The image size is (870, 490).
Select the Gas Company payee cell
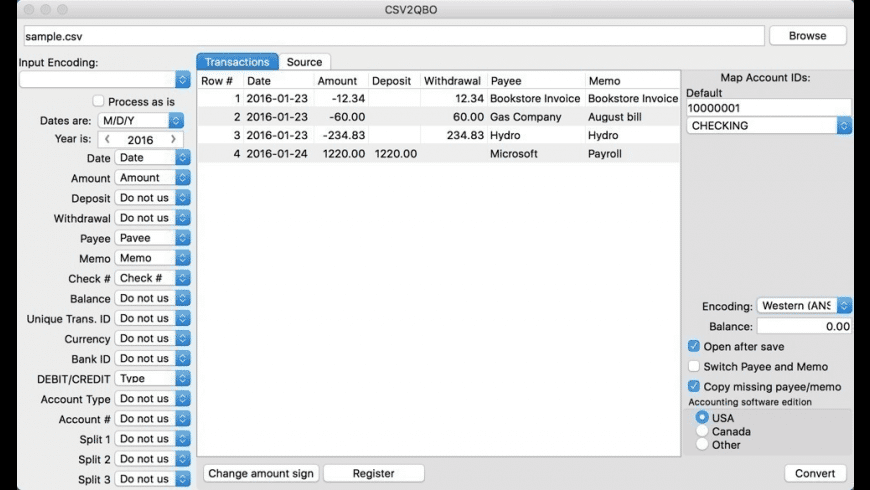click(535, 117)
